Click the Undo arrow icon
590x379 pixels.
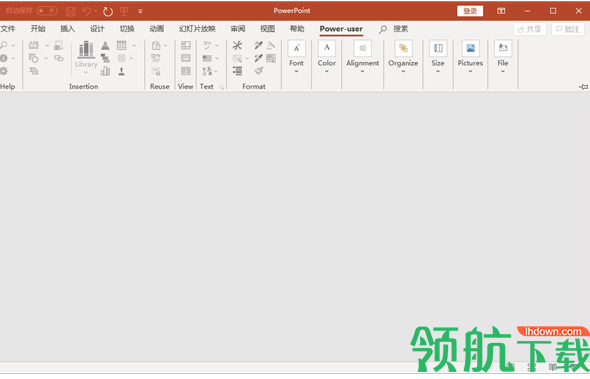87,11
